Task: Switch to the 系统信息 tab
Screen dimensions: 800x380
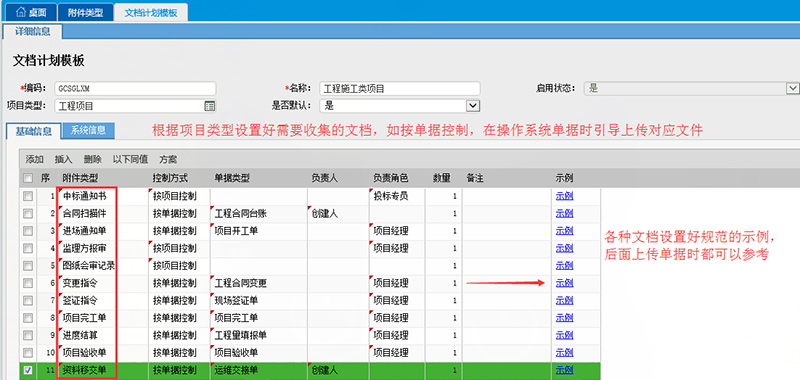Action: [88, 130]
